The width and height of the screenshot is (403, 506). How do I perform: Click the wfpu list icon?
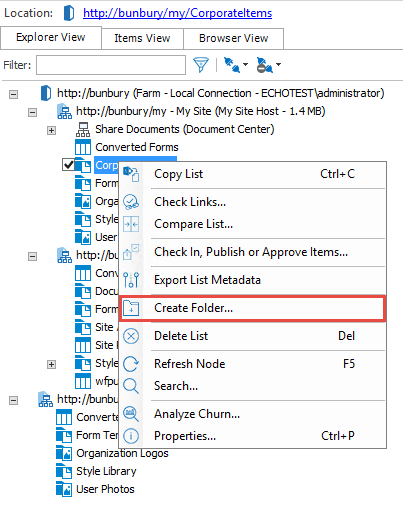pos(83,381)
